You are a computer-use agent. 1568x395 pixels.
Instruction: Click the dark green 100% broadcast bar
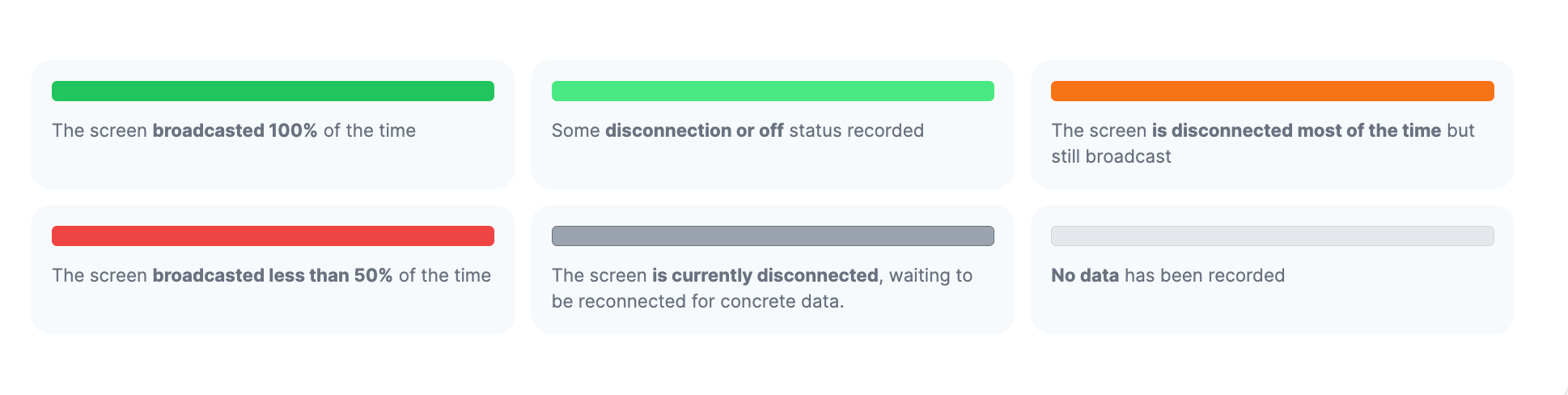273,91
